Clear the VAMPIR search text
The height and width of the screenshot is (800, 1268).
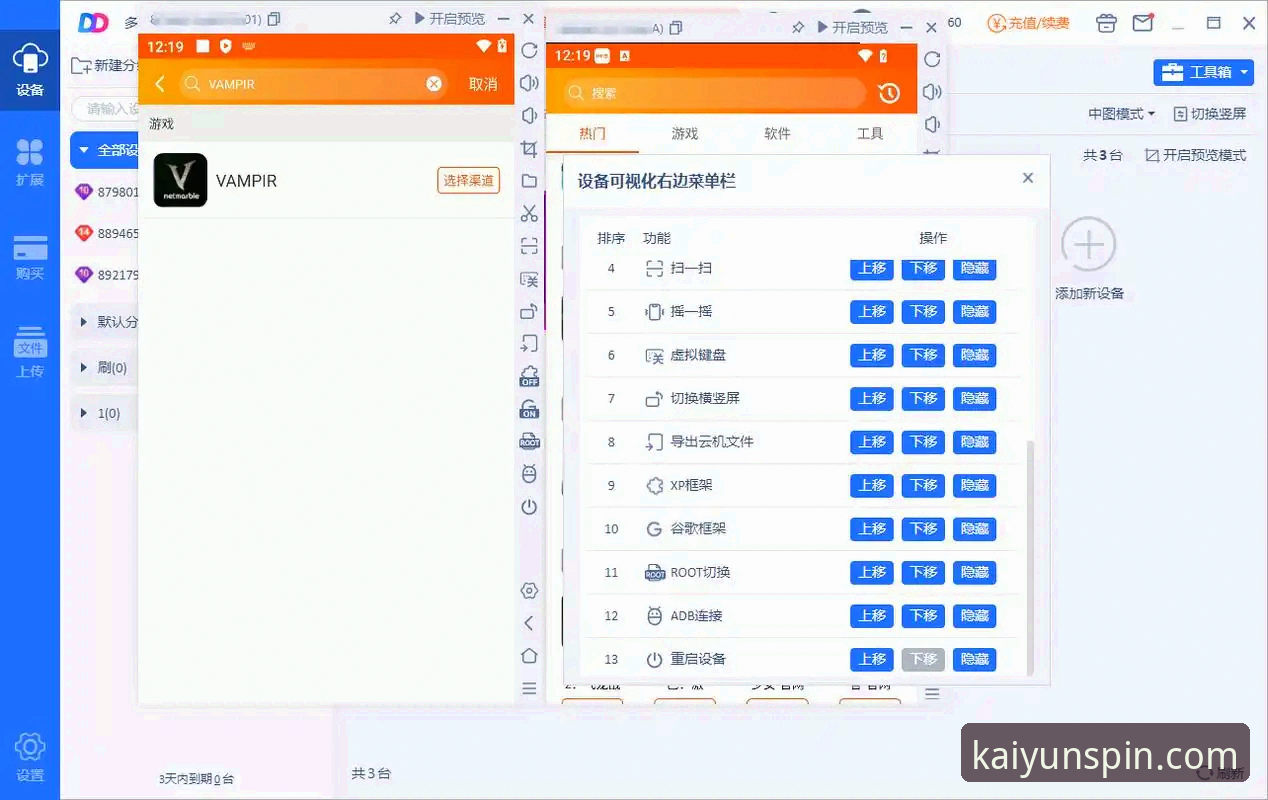(434, 84)
